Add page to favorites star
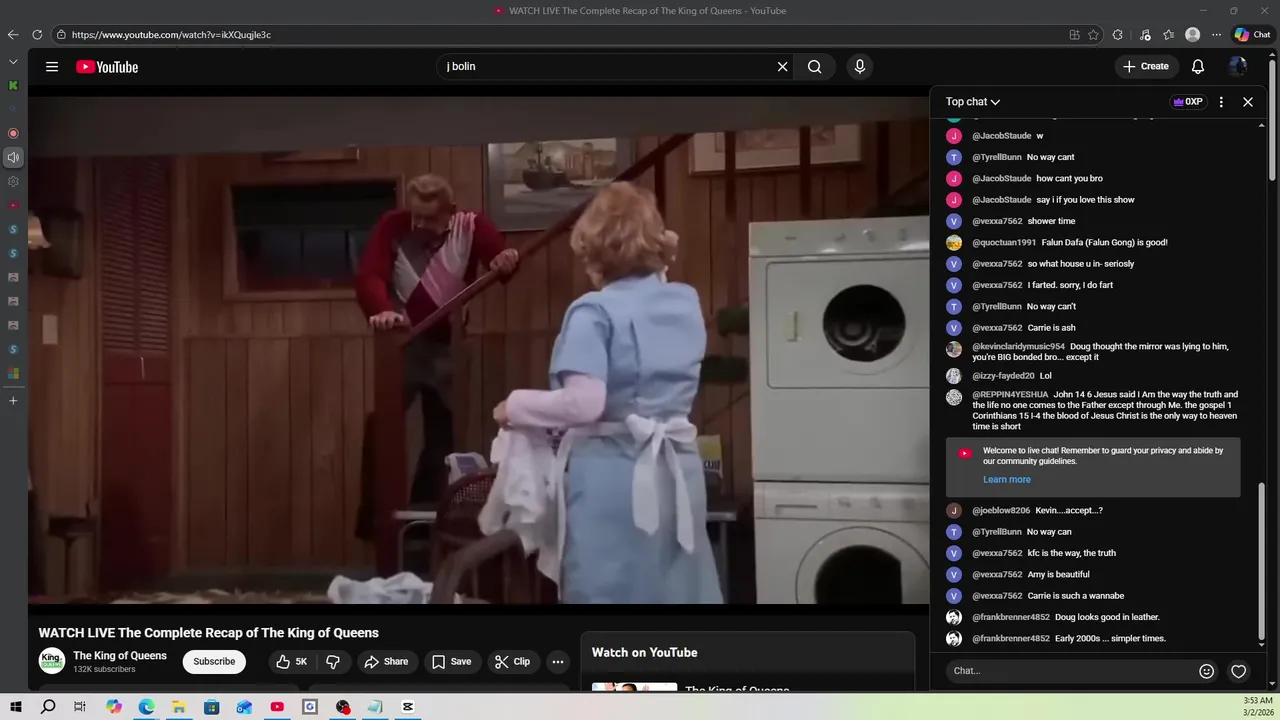1280x720 pixels. click(x=1093, y=34)
